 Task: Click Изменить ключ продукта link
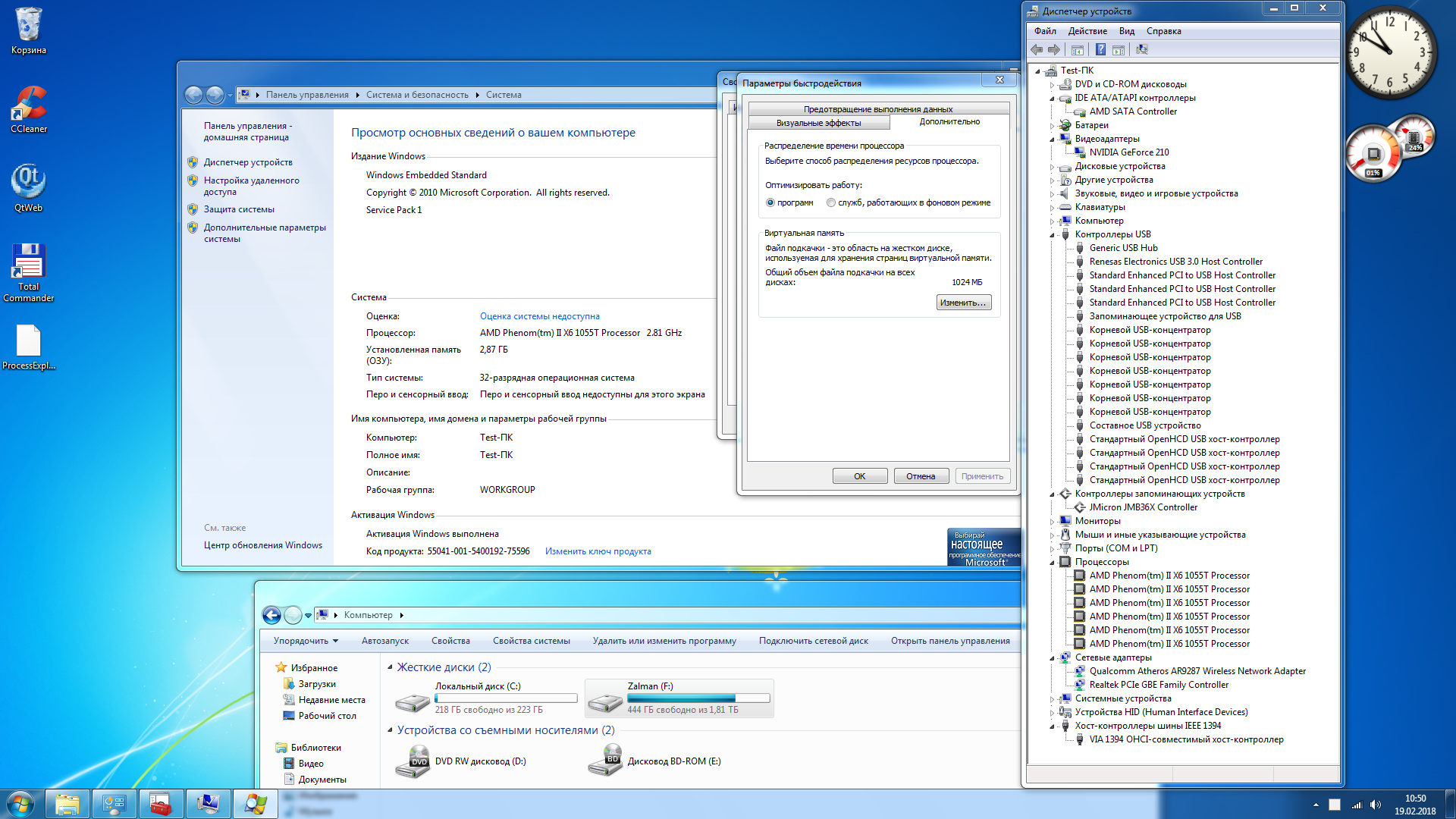pyautogui.click(x=598, y=551)
